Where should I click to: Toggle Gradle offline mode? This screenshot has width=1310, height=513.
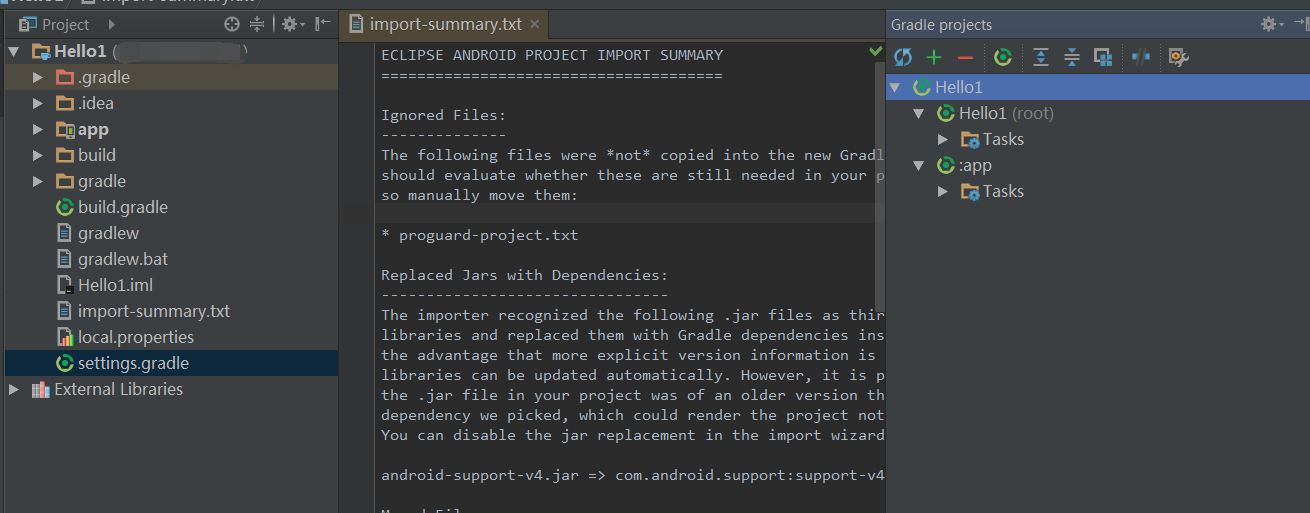pos(1141,57)
